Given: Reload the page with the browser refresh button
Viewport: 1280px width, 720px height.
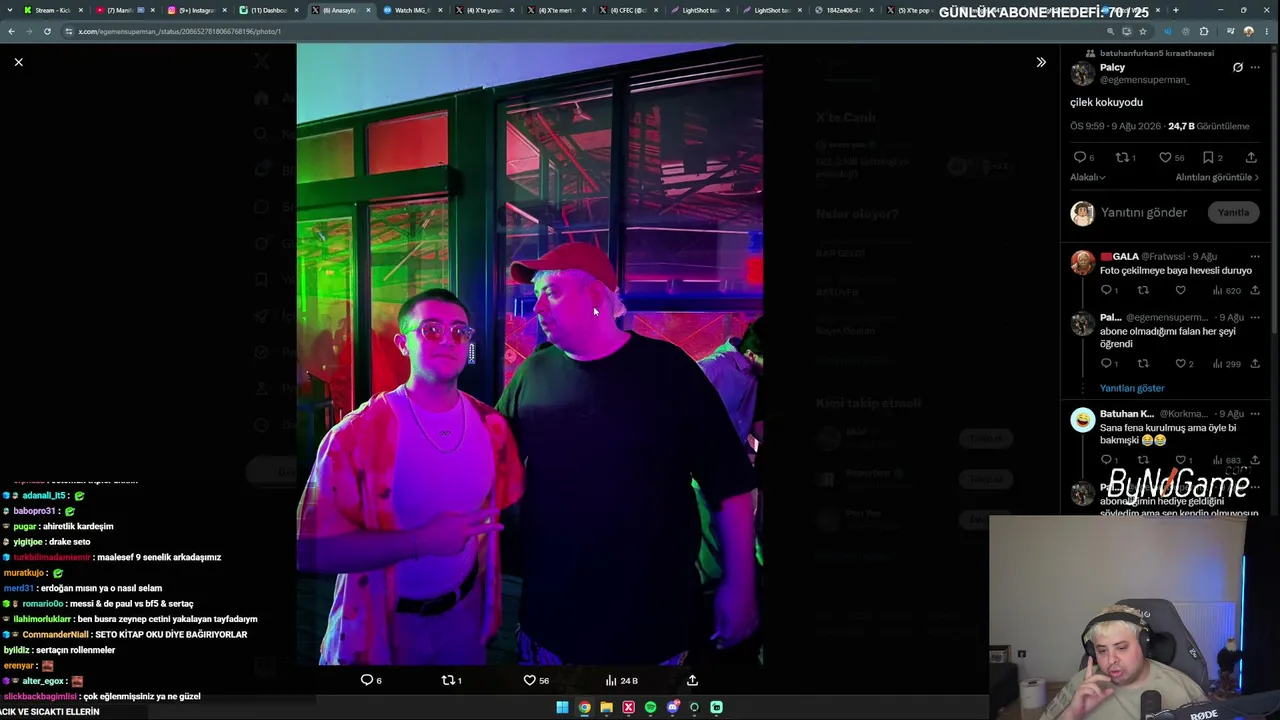Looking at the screenshot, I should tap(47, 31).
